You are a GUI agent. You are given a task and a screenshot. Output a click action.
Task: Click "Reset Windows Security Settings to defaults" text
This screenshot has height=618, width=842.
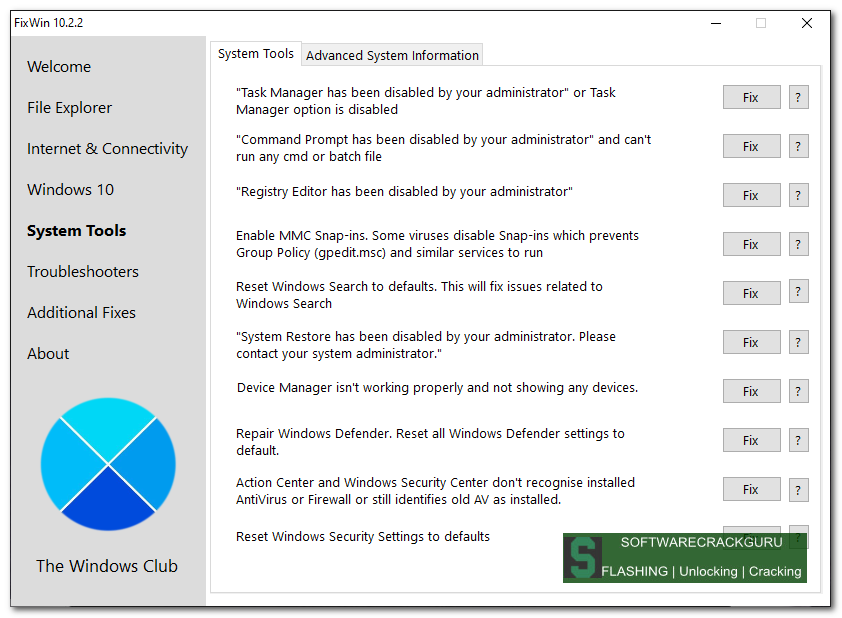pyautogui.click(x=362, y=536)
